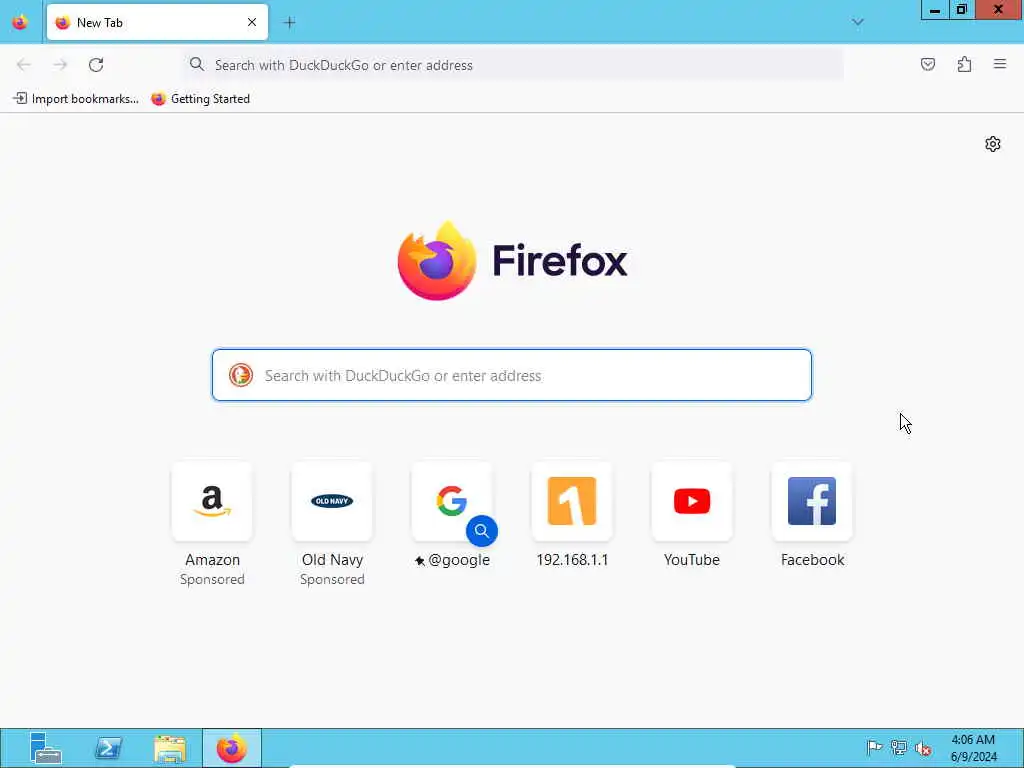Click the page search box with DuckDuckGo

point(511,375)
